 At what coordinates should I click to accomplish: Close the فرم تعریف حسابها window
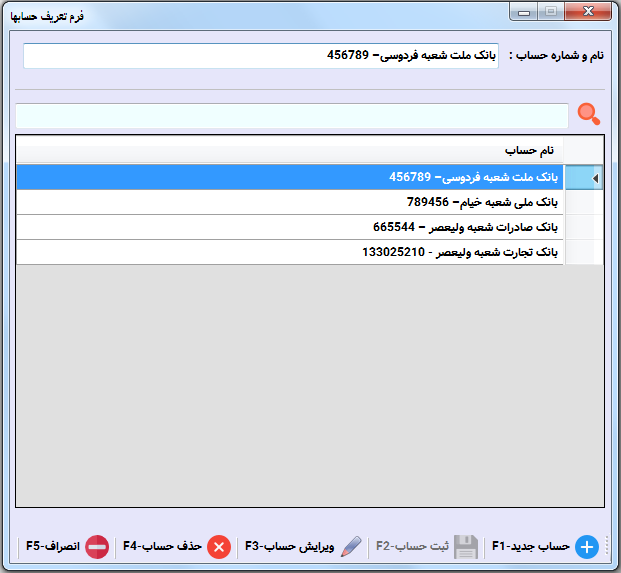(588, 11)
